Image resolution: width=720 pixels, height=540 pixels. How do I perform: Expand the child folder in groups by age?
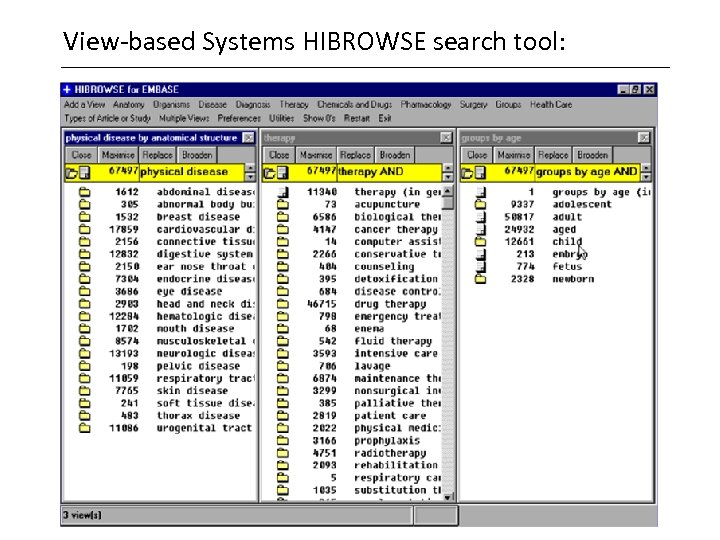pos(481,242)
